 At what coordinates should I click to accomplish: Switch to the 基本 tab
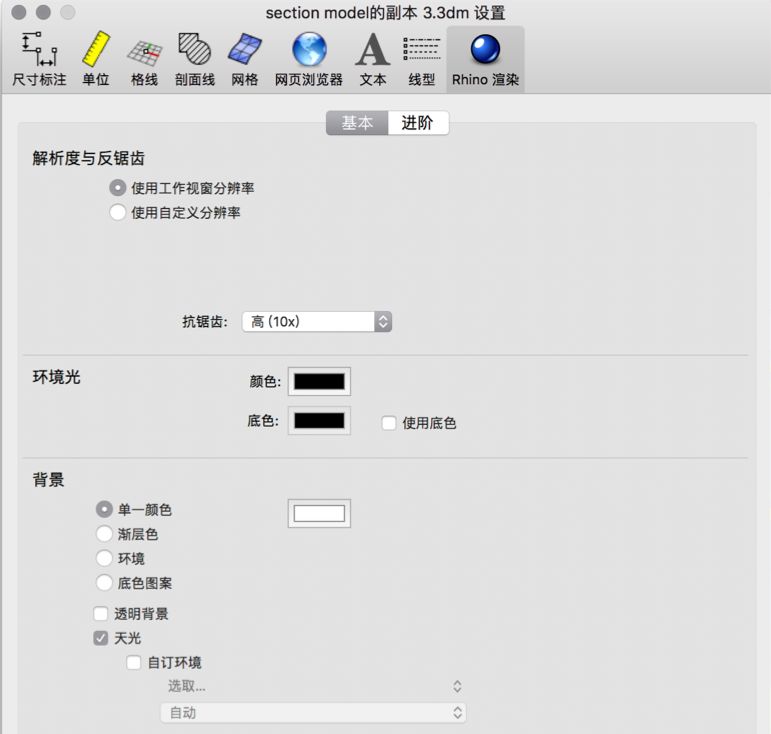click(357, 123)
